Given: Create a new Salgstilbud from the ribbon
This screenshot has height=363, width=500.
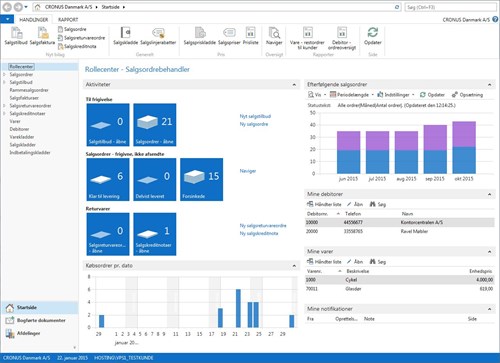Looking at the screenshot, I should (16, 36).
